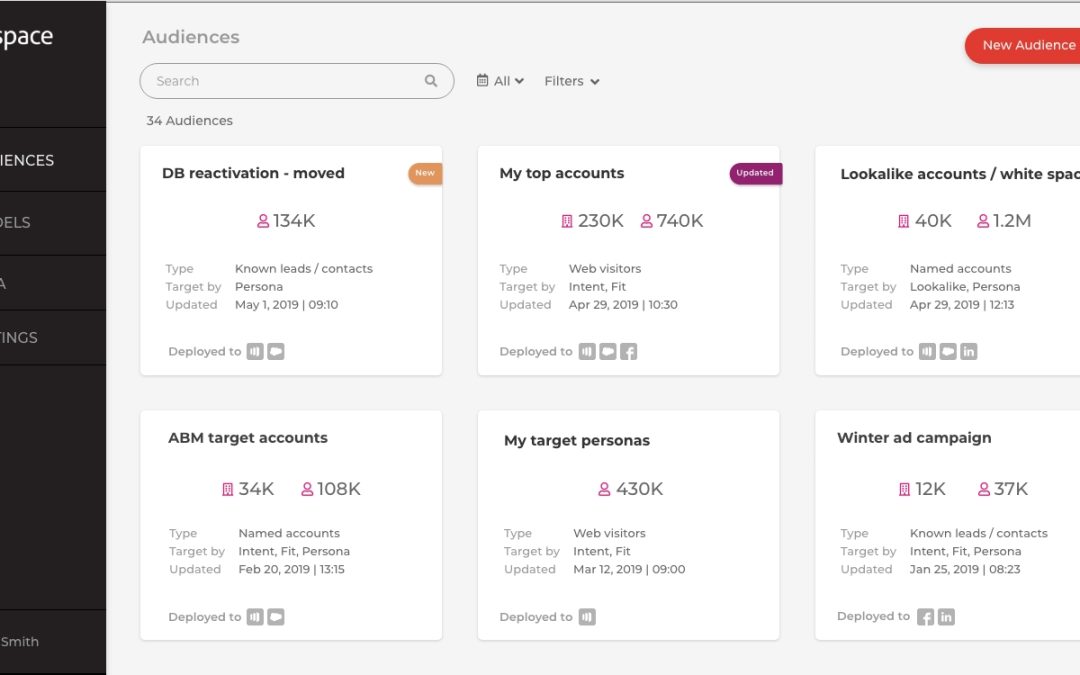Image resolution: width=1080 pixels, height=675 pixels.
Task: Click the bars deployment icon on DB reactivation card
Action: [255, 351]
